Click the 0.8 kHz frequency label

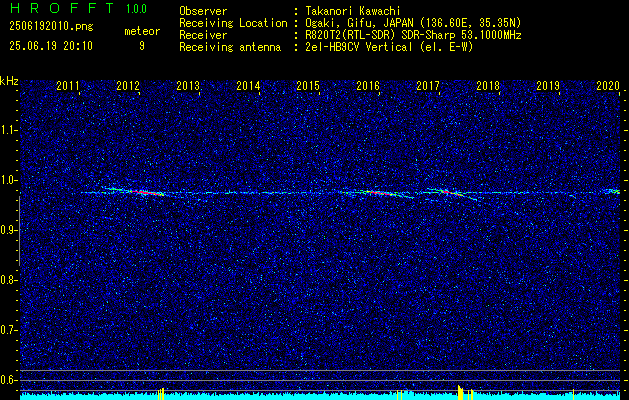pos(8,280)
